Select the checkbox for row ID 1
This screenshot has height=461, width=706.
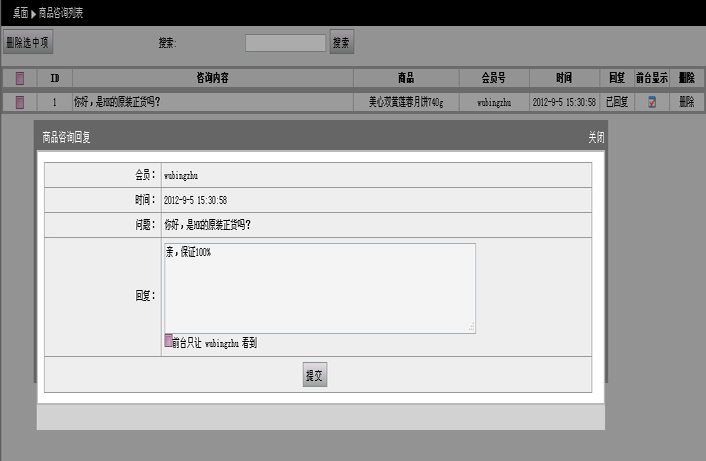(20, 102)
